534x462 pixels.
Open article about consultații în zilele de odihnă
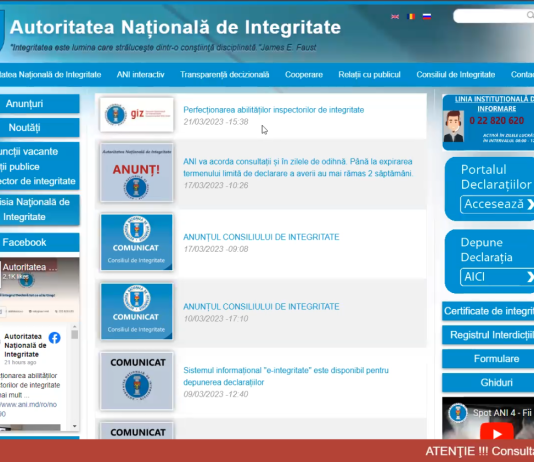coord(298,167)
